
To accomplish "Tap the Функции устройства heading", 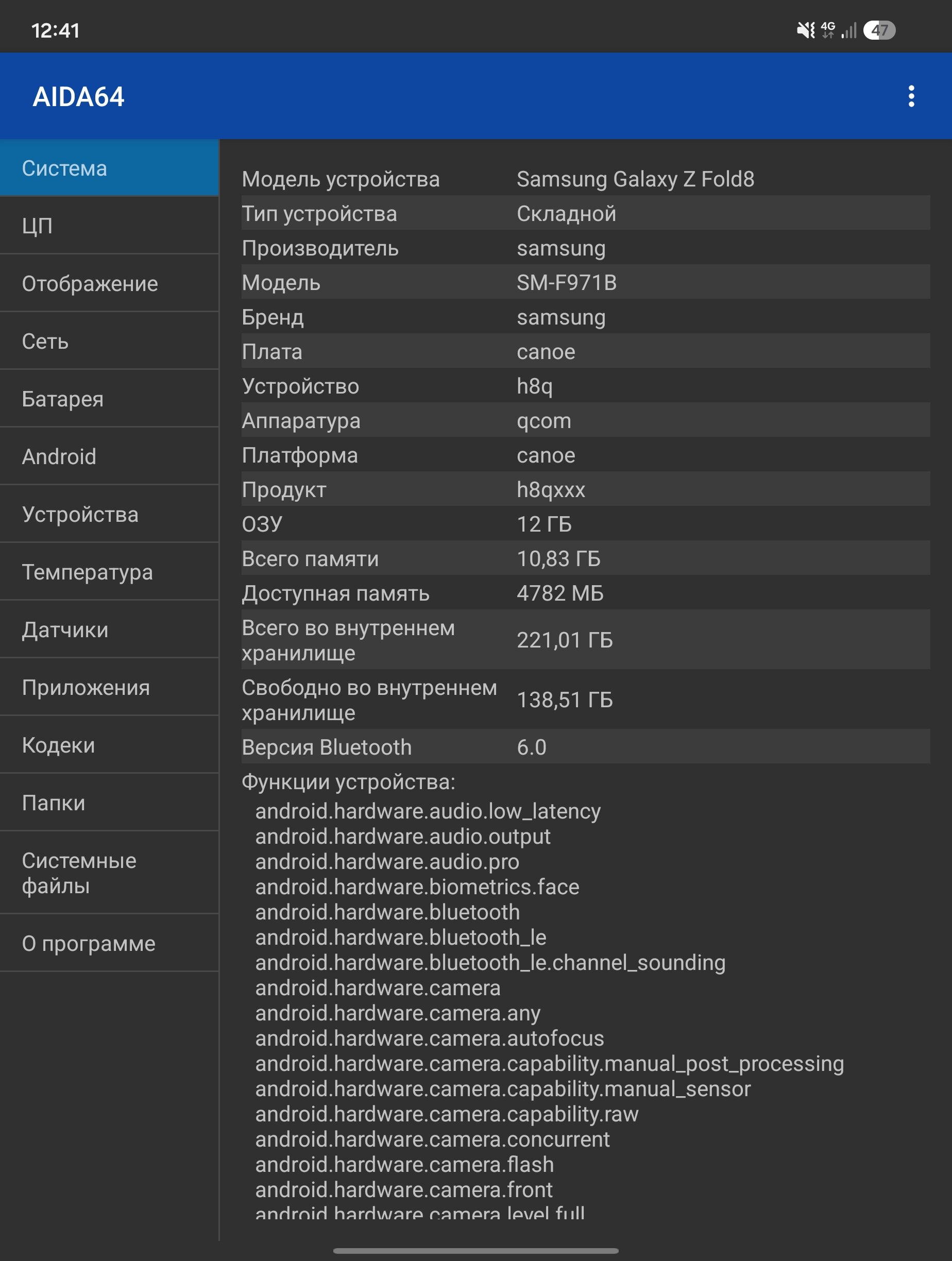I will point(348,782).
